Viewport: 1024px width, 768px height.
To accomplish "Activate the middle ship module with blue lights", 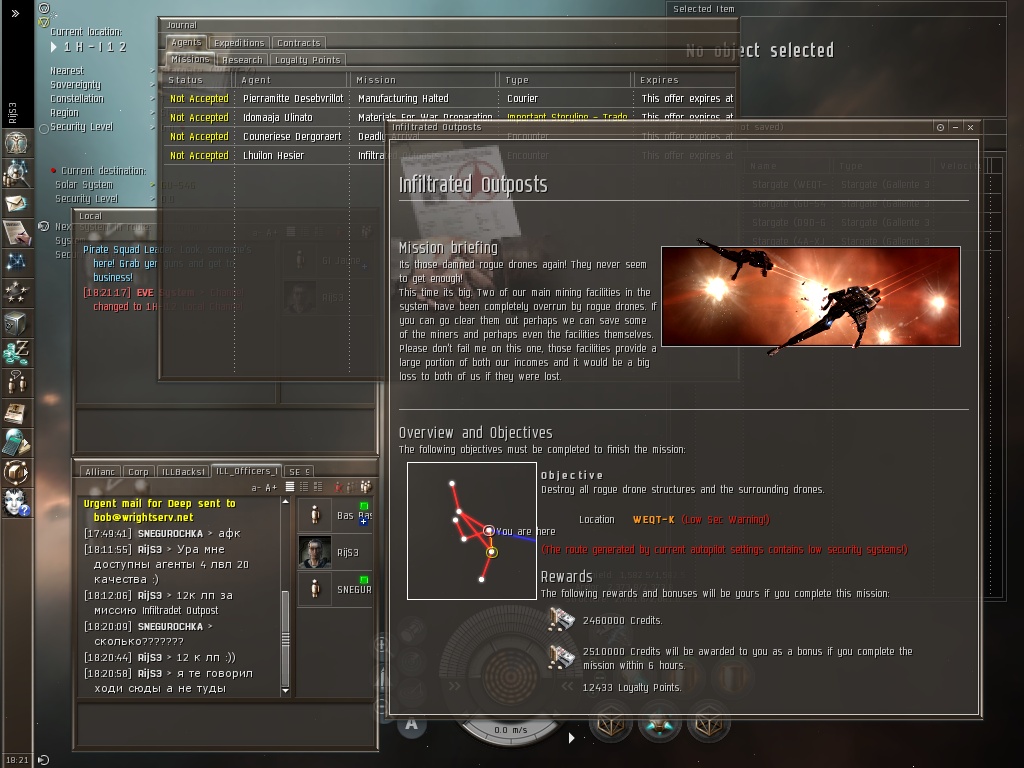I will pos(660,724).
